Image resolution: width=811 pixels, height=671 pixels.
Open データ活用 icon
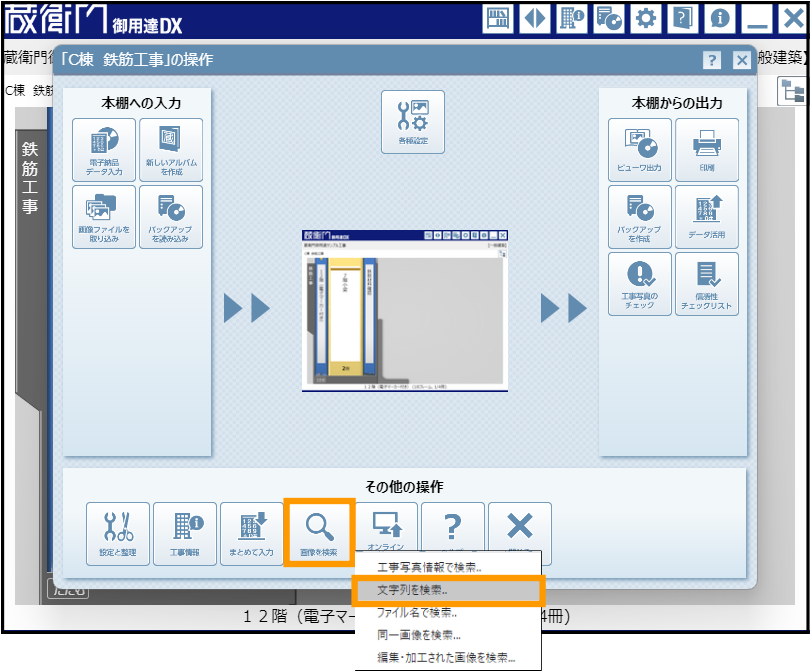tap(707, 217)
